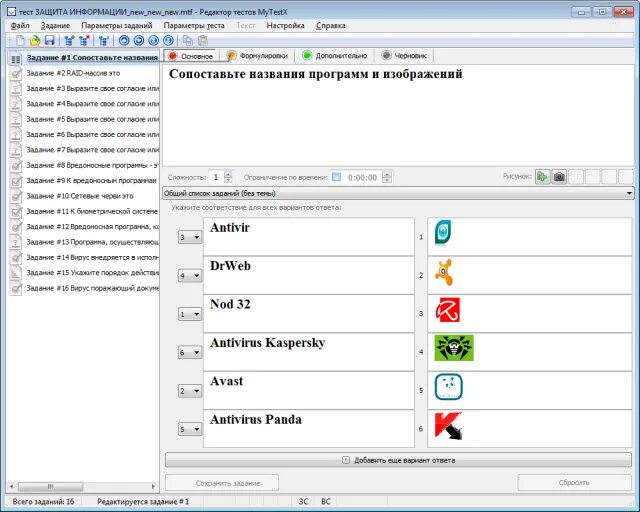Open the Настройка menu
The height and width of the screenshot is (512, 640).
(285, 25)
